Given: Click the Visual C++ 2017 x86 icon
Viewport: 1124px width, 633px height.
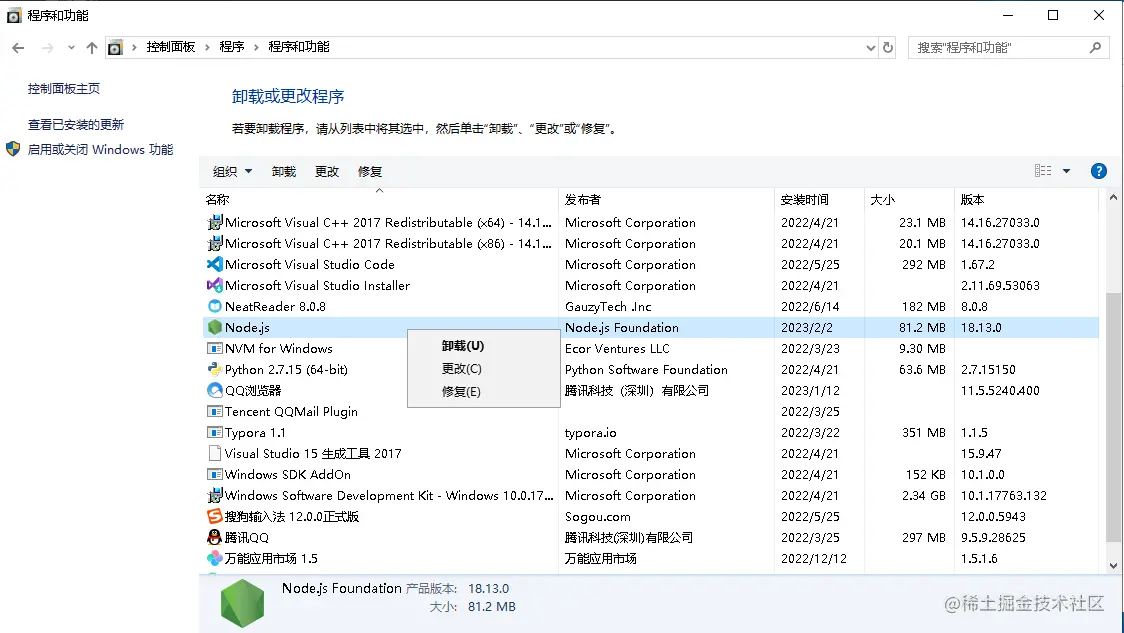Looking at the screenshot, I should 214,244.
